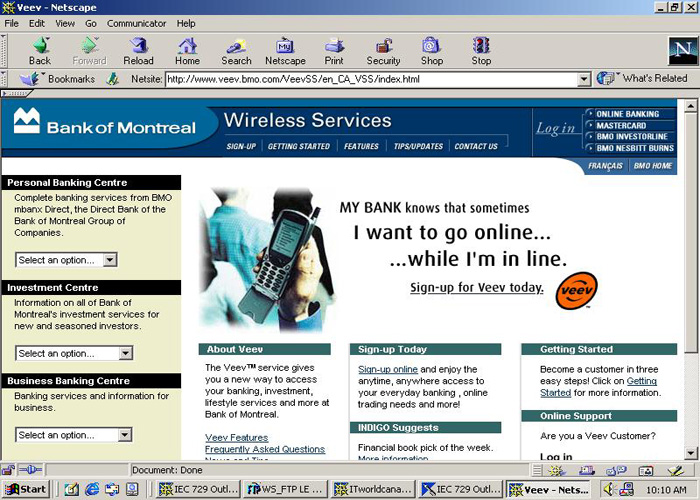
Task: Open Personal Banking Centre option dropdown
Action: (110, 260)
